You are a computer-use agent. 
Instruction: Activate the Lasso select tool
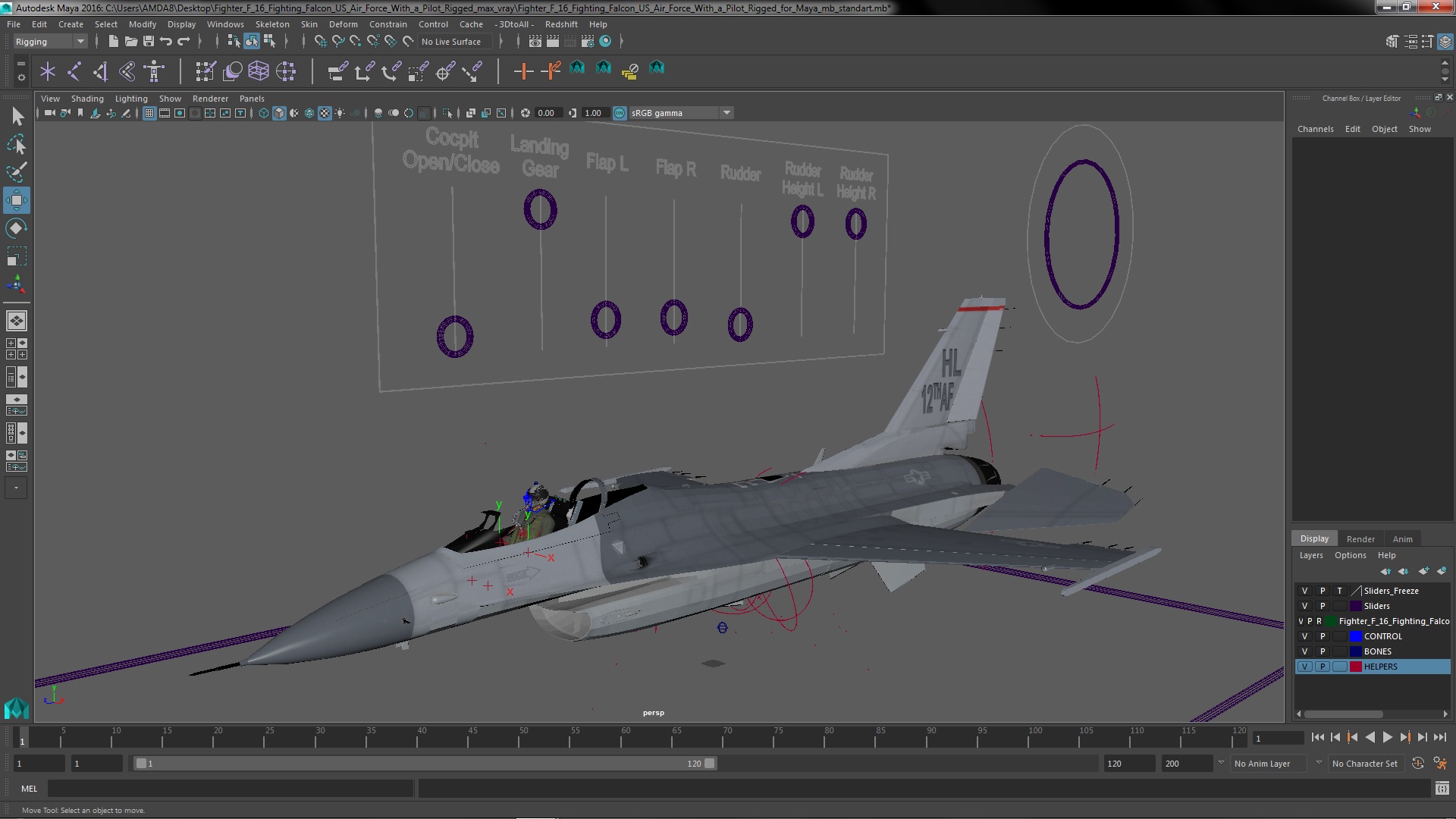(17, 144)
